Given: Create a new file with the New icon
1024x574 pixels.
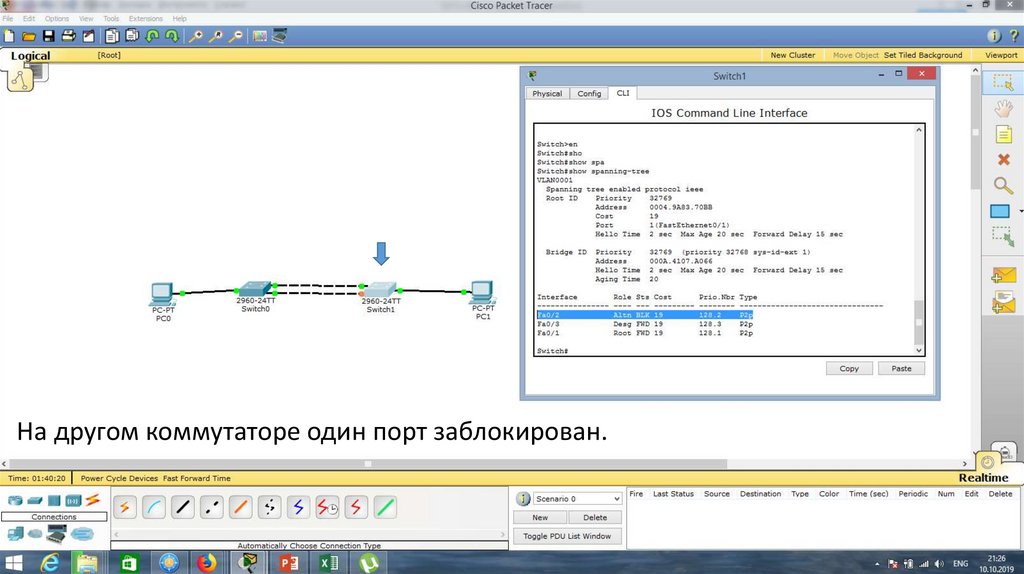Looking at the screenshot, I should [9, 37].
